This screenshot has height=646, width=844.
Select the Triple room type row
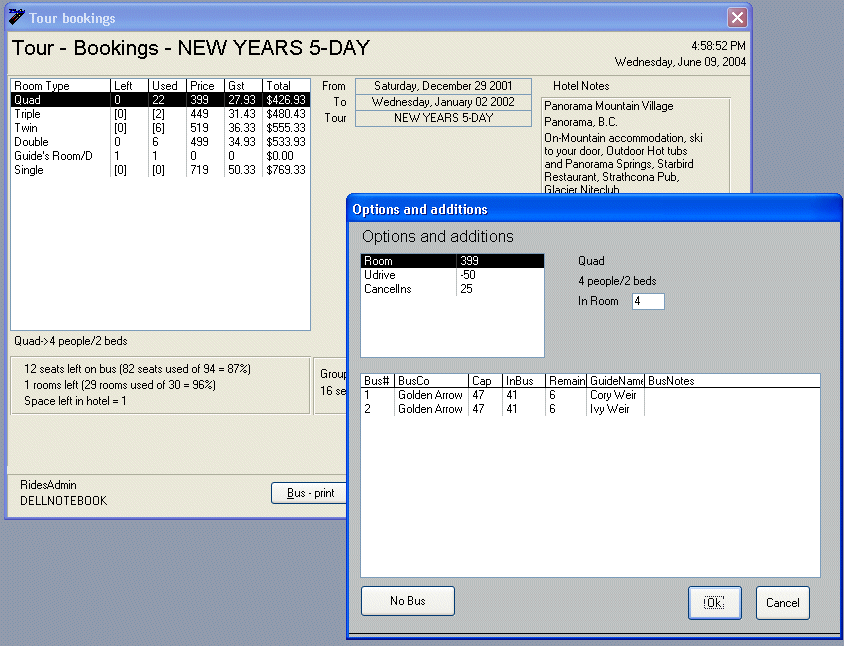point(160,114)
